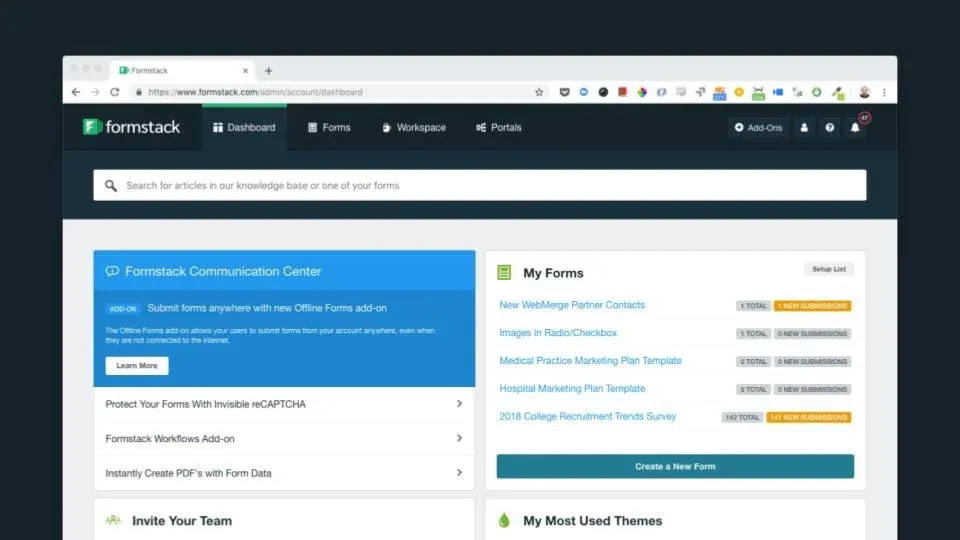Switch to the Forms tab
The image size is (960, 540).
(x=329, y=127)
